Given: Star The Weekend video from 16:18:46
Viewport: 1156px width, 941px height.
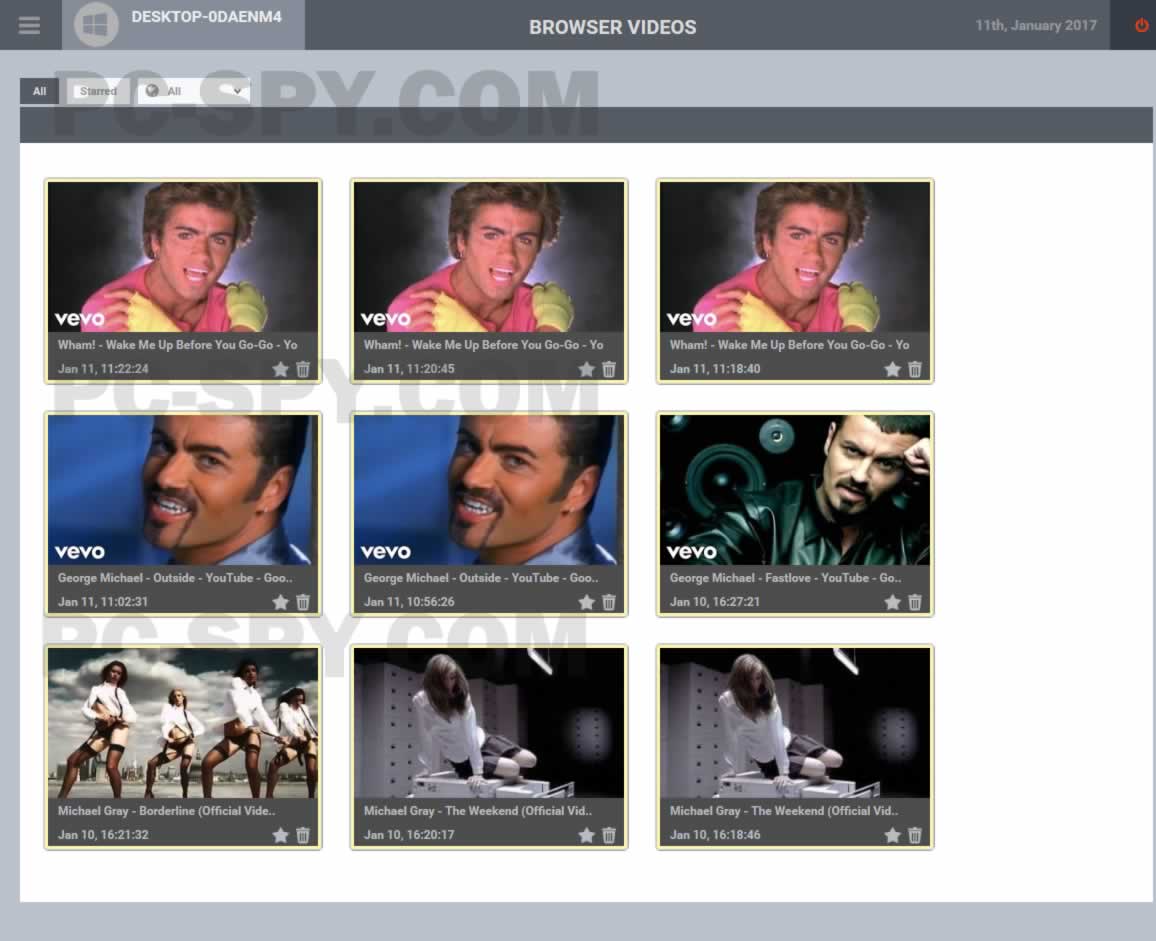Looking at the screenshot, I should pos(892,835).
